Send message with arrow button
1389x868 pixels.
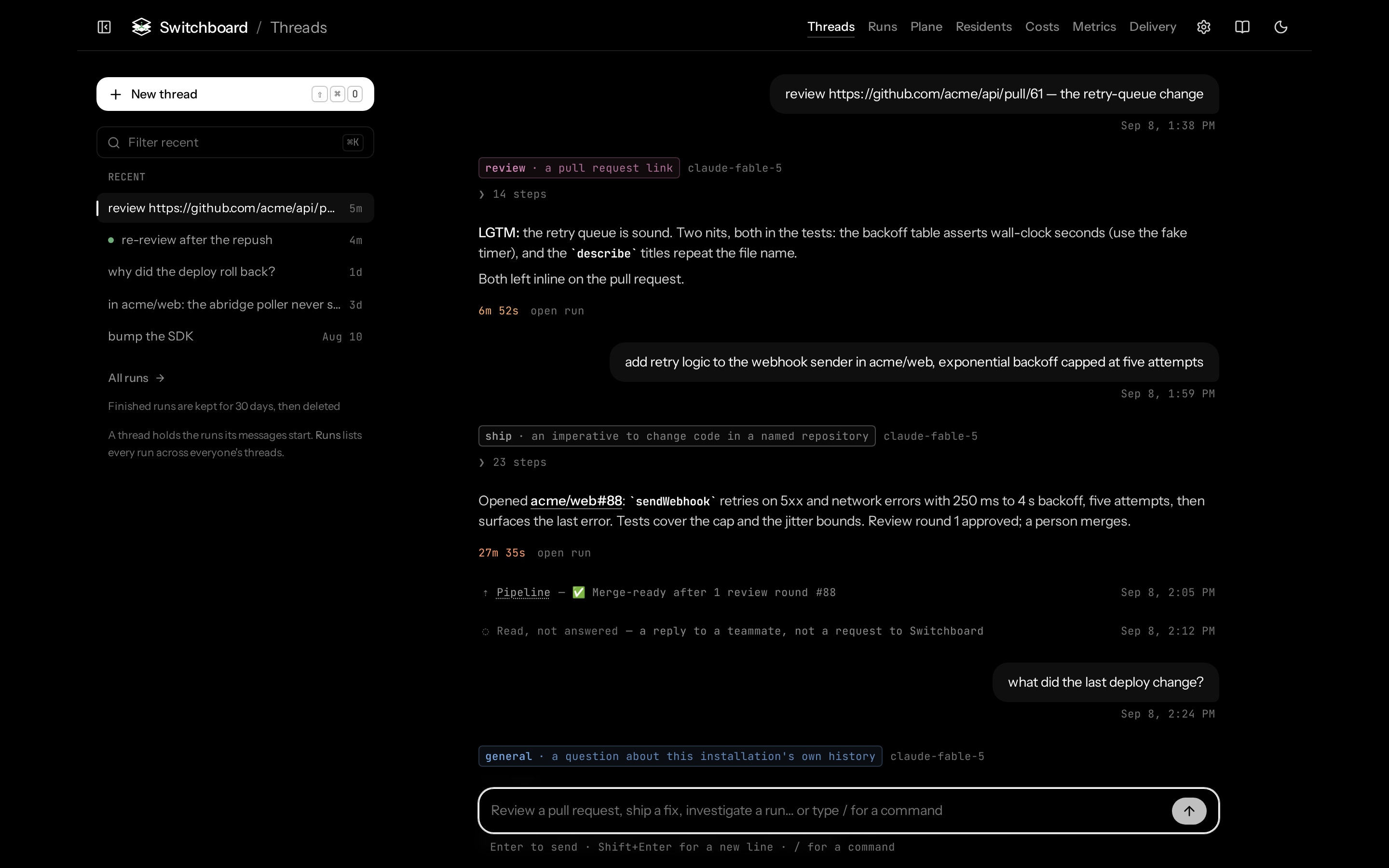coord(1189,811)
